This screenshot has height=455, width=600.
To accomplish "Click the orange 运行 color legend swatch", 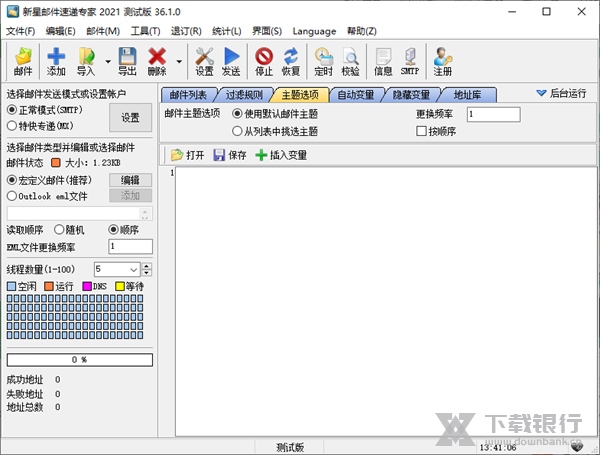I will pos(47,287).
